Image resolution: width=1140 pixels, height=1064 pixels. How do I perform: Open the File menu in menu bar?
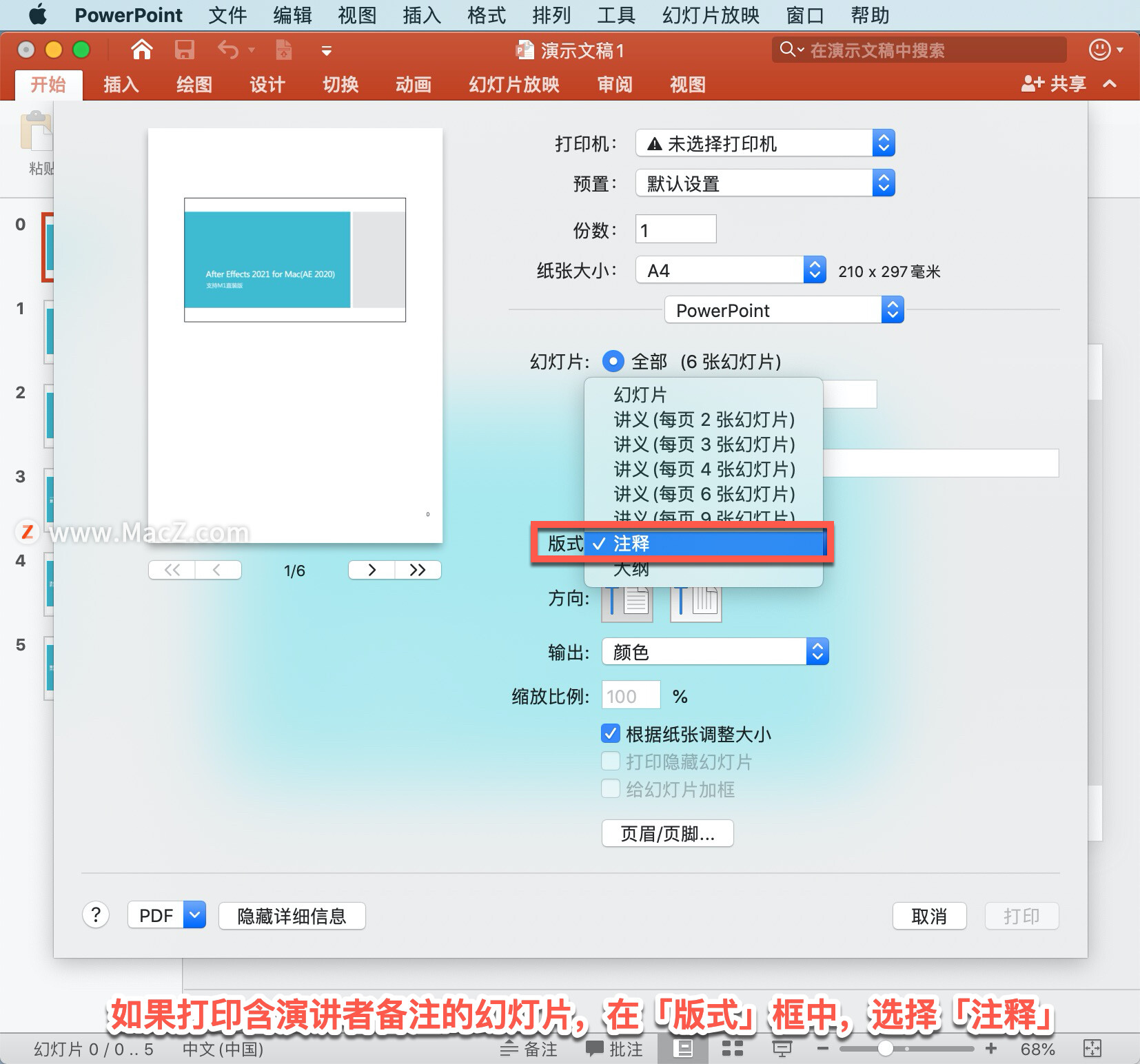[x=227, y=14]
